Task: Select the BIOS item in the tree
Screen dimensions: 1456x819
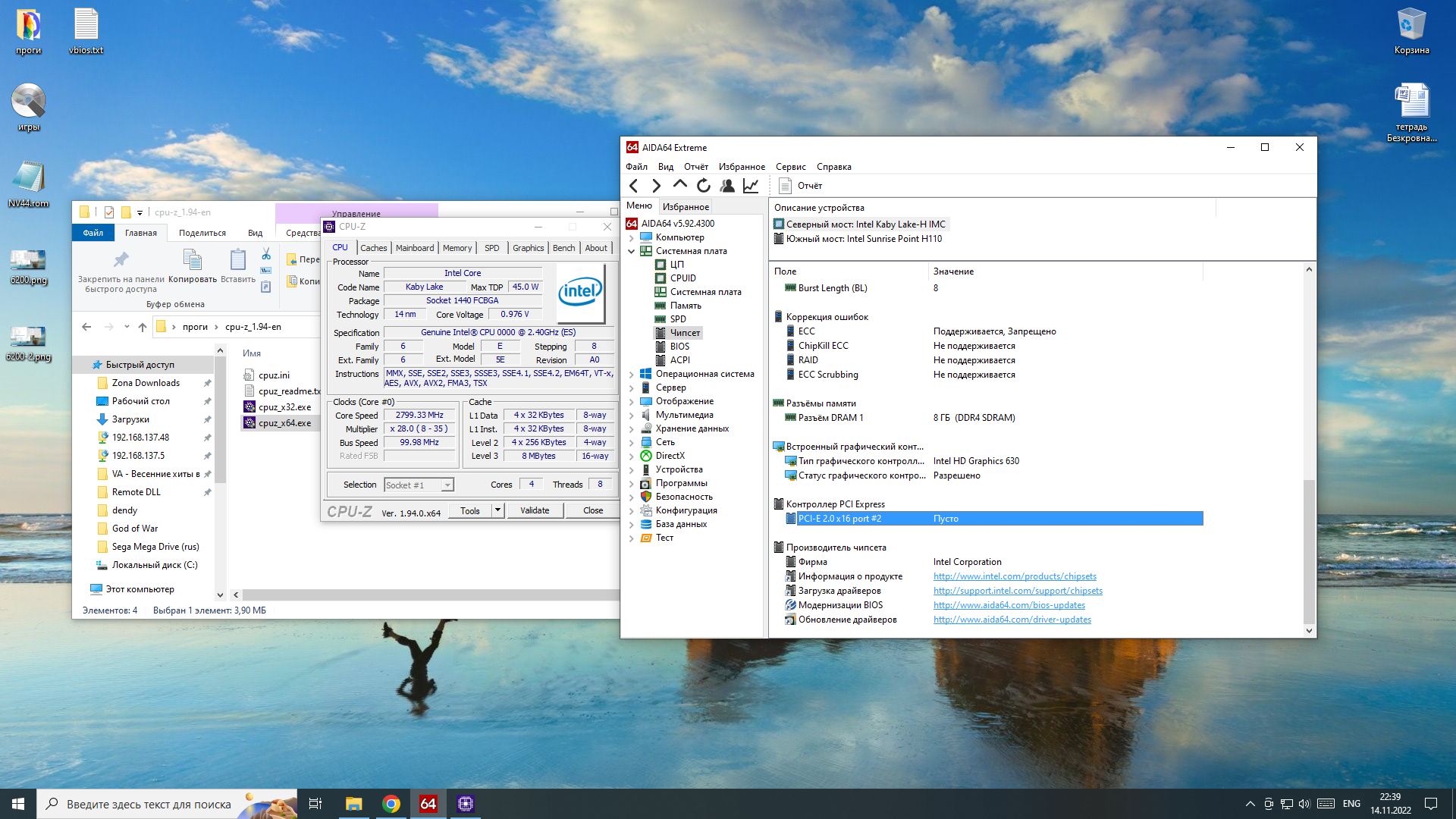Action: 679,347
